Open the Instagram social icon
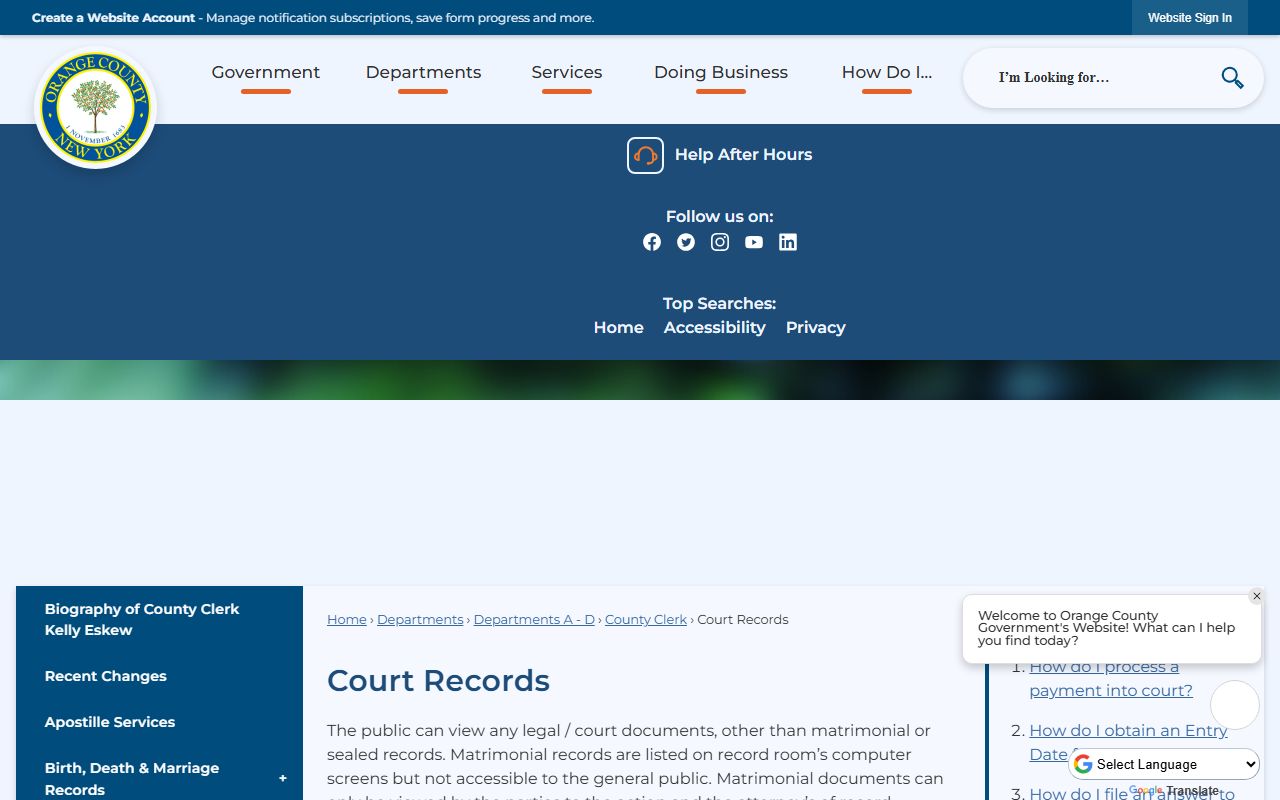Viewport: 1280px width, 800px height. 720,242
